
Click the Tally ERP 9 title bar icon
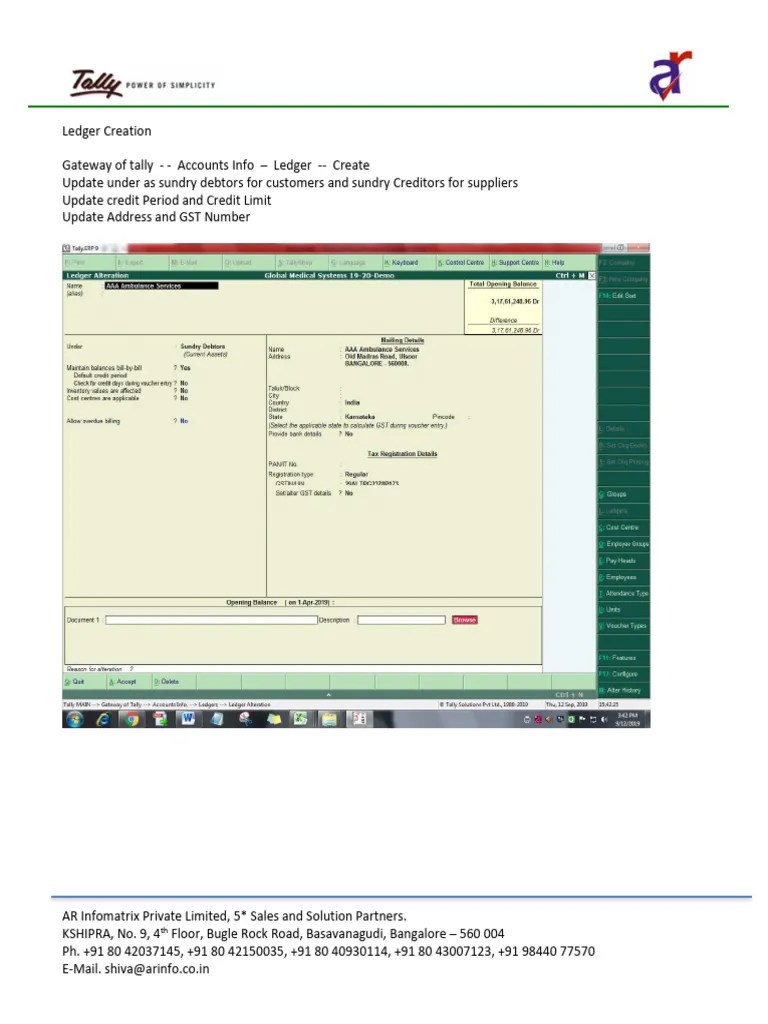(x=66, y=248)
